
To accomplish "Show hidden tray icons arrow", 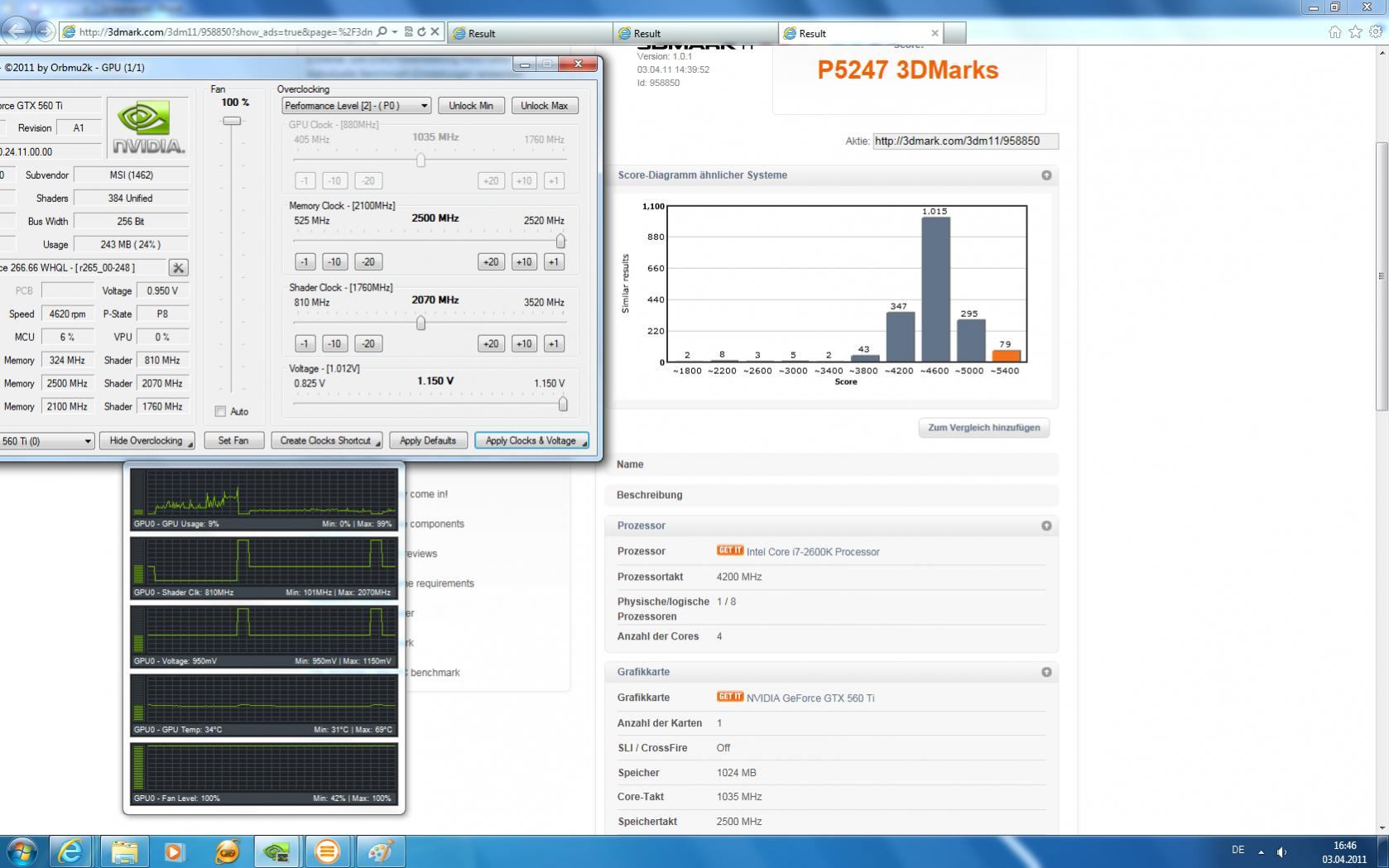I will tap(1261, 851).
